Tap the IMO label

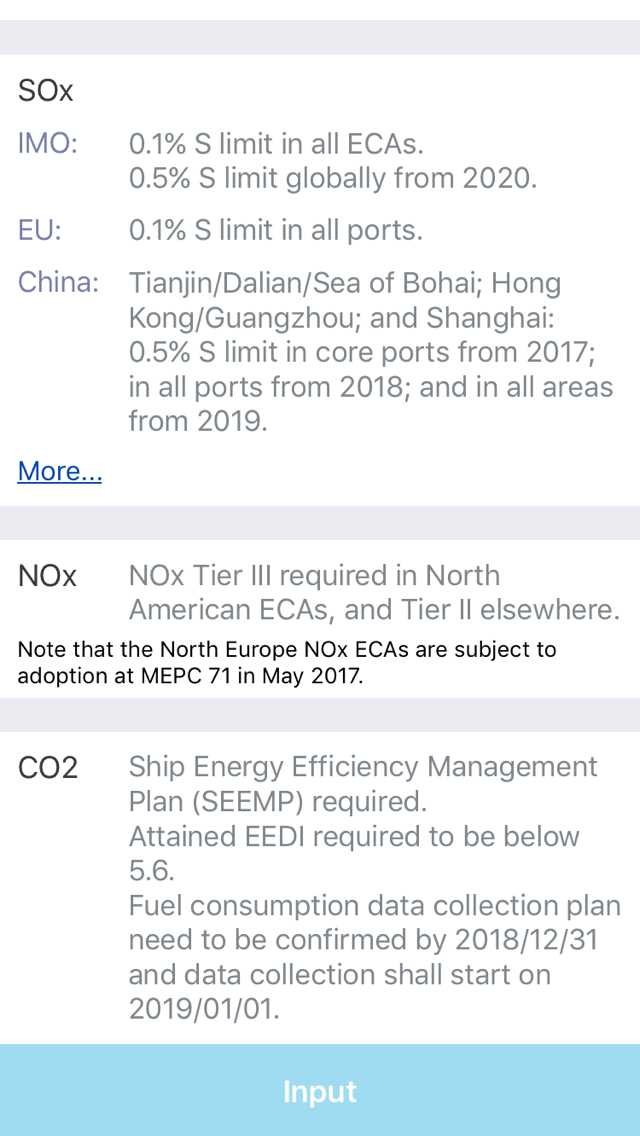48,143
